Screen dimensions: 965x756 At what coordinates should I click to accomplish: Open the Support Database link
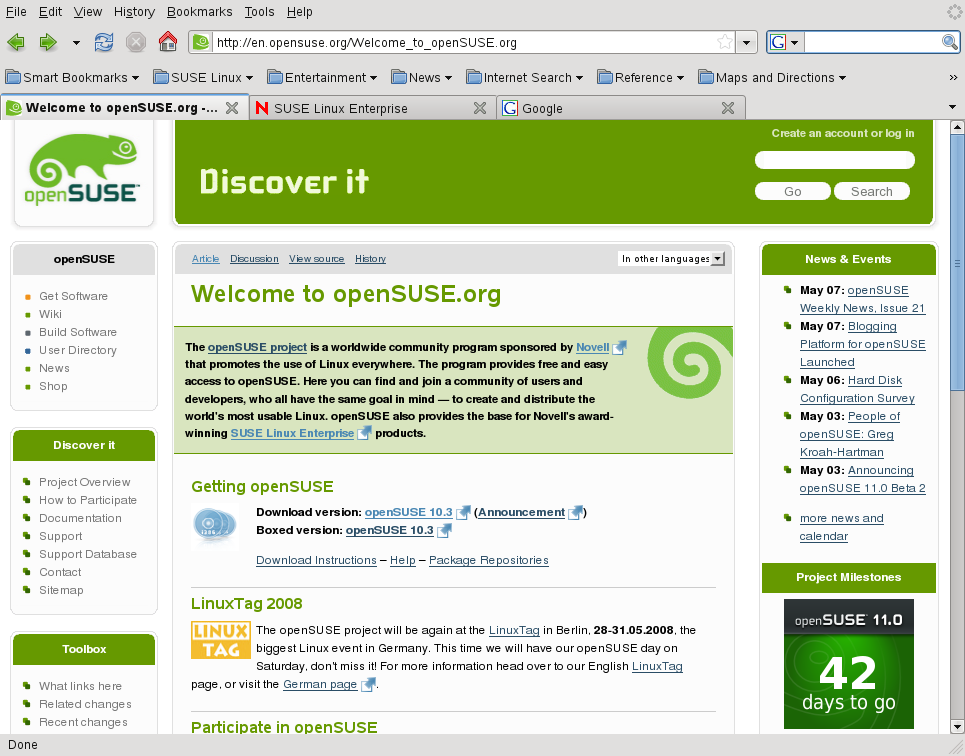[88, 554]
